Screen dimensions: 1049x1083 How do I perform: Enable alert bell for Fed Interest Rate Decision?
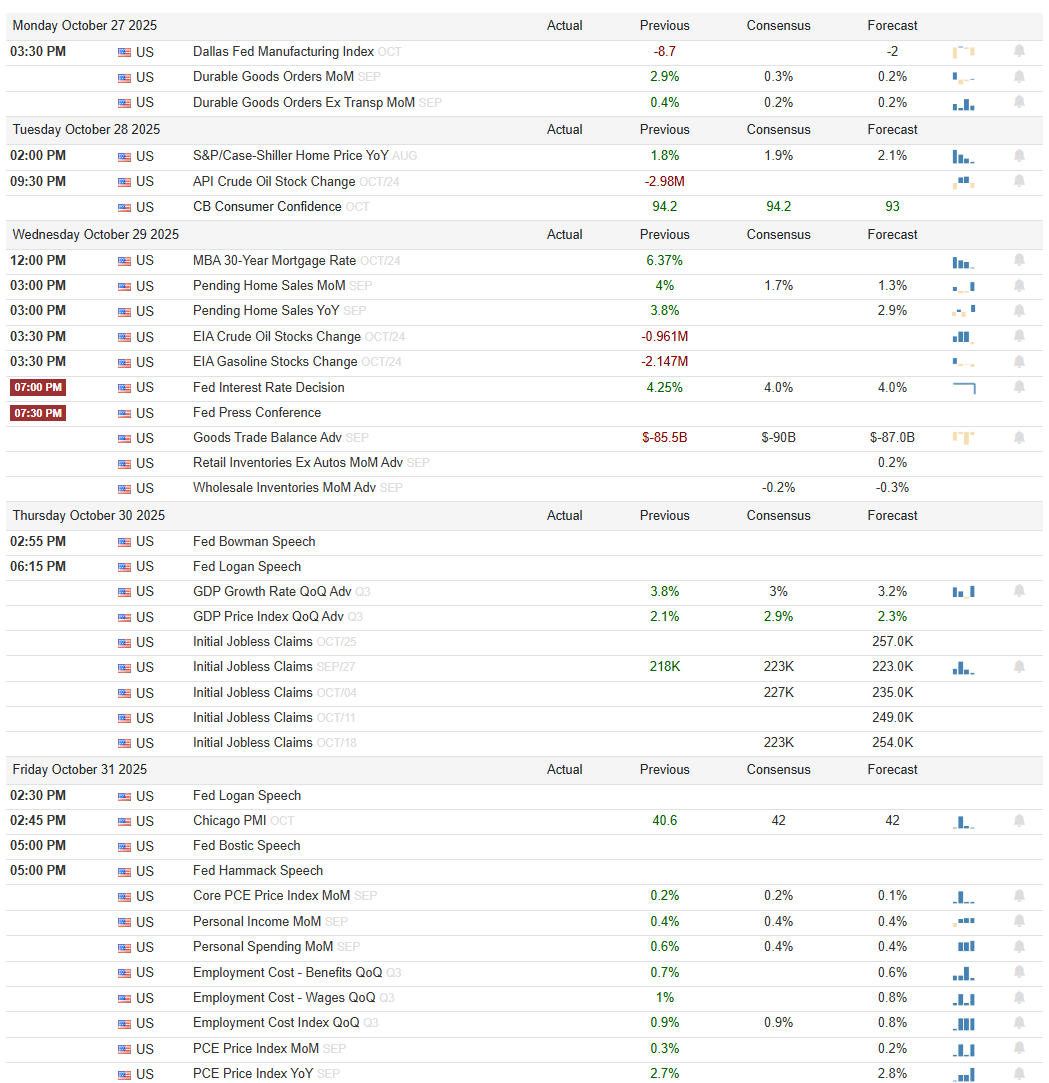[x=1019, y=387]
